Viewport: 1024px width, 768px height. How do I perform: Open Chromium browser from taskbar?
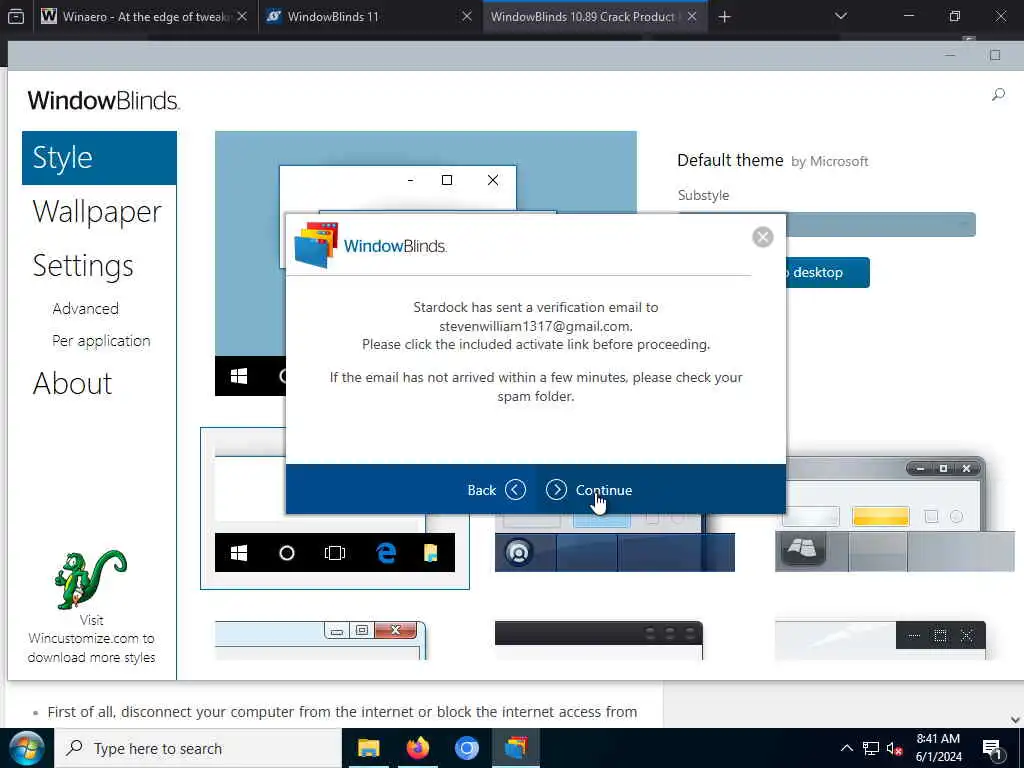(x=466, y=748)
